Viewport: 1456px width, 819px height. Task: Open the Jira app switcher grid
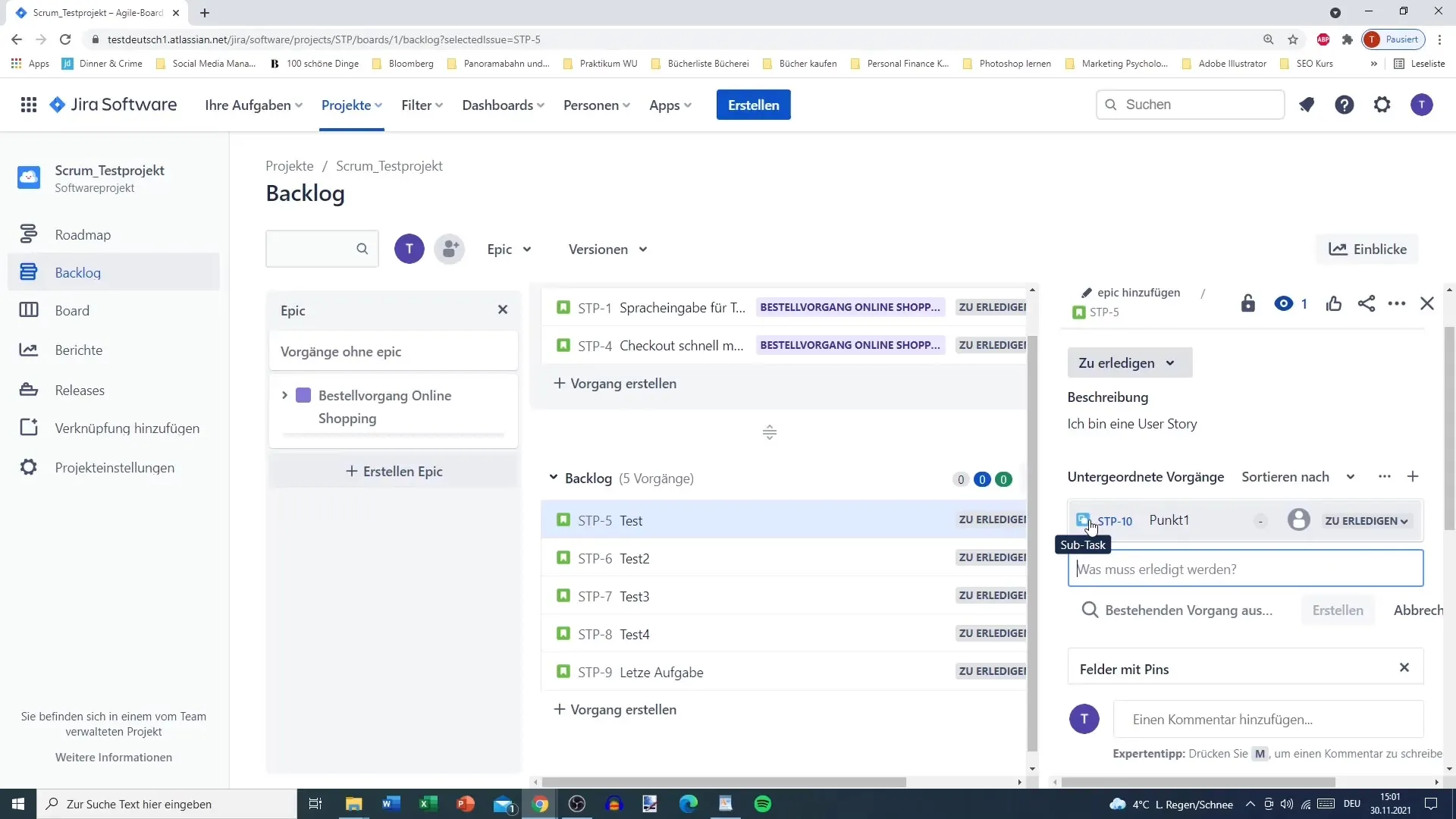click(29, 105)
